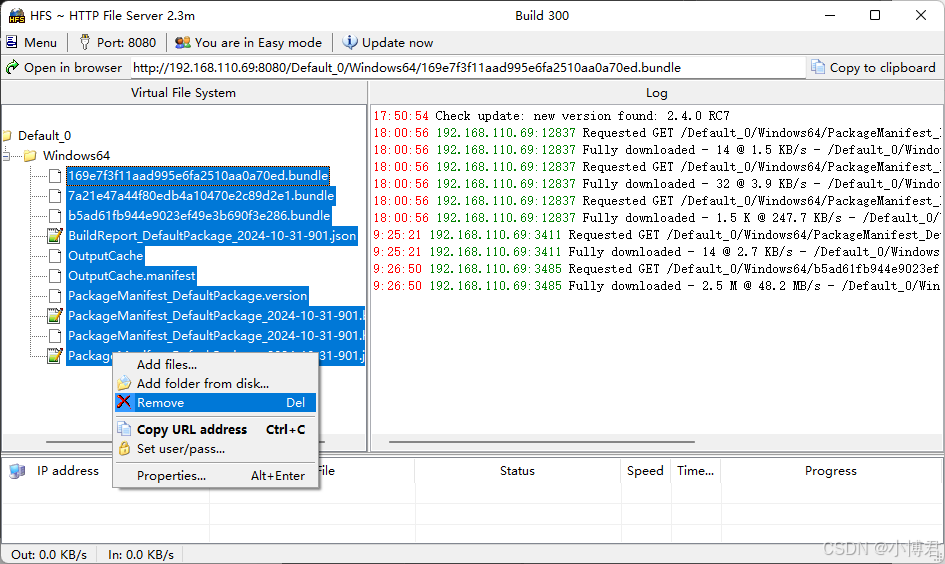The image size is (945, 564).
Task: Click the padlock icon beside Set user/pass
Action: tap(124, 448)
